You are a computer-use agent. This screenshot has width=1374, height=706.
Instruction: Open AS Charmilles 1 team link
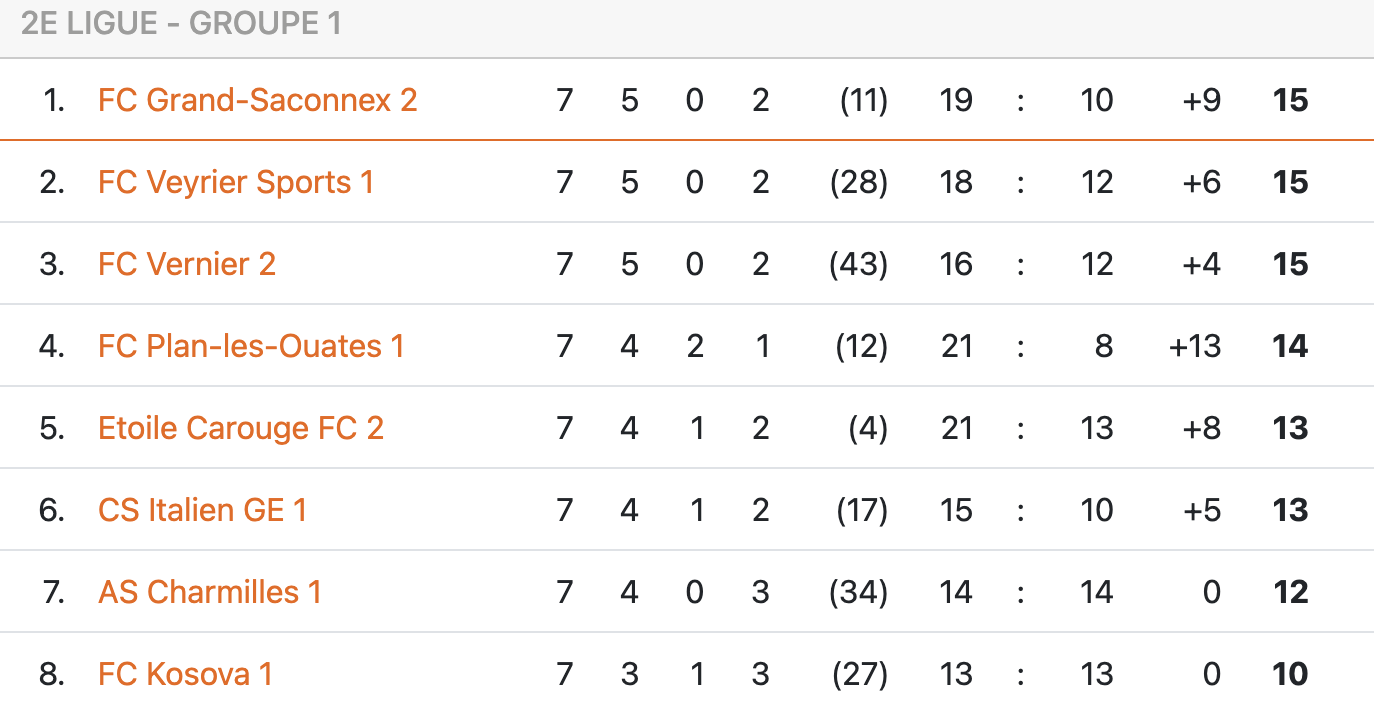[210, 592]
